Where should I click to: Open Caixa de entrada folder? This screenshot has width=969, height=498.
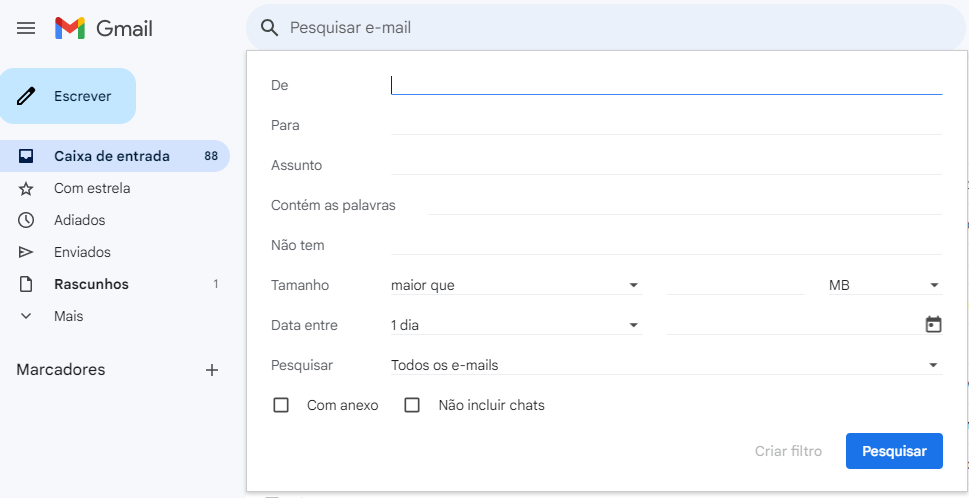click(x=111, y=156)
